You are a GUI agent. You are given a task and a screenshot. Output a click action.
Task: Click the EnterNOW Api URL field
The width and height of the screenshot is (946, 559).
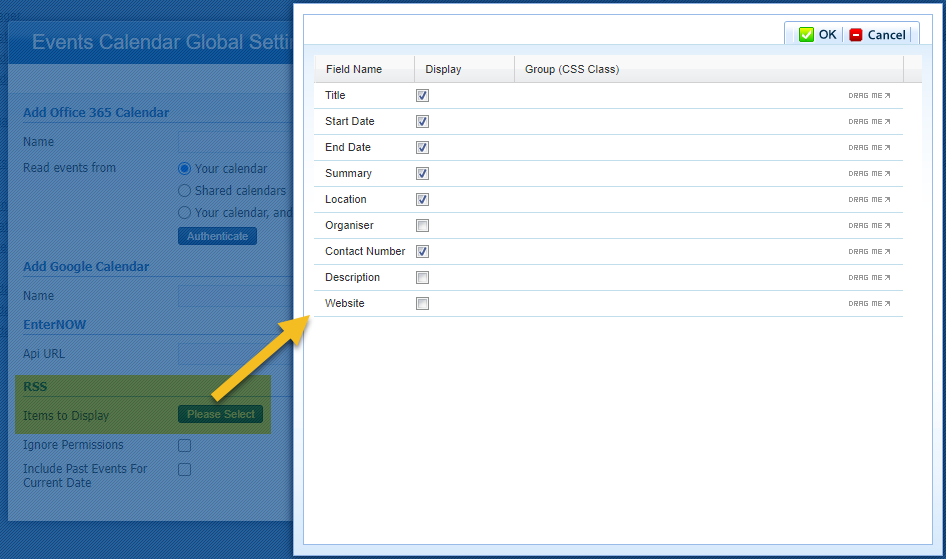click(235, 353)
